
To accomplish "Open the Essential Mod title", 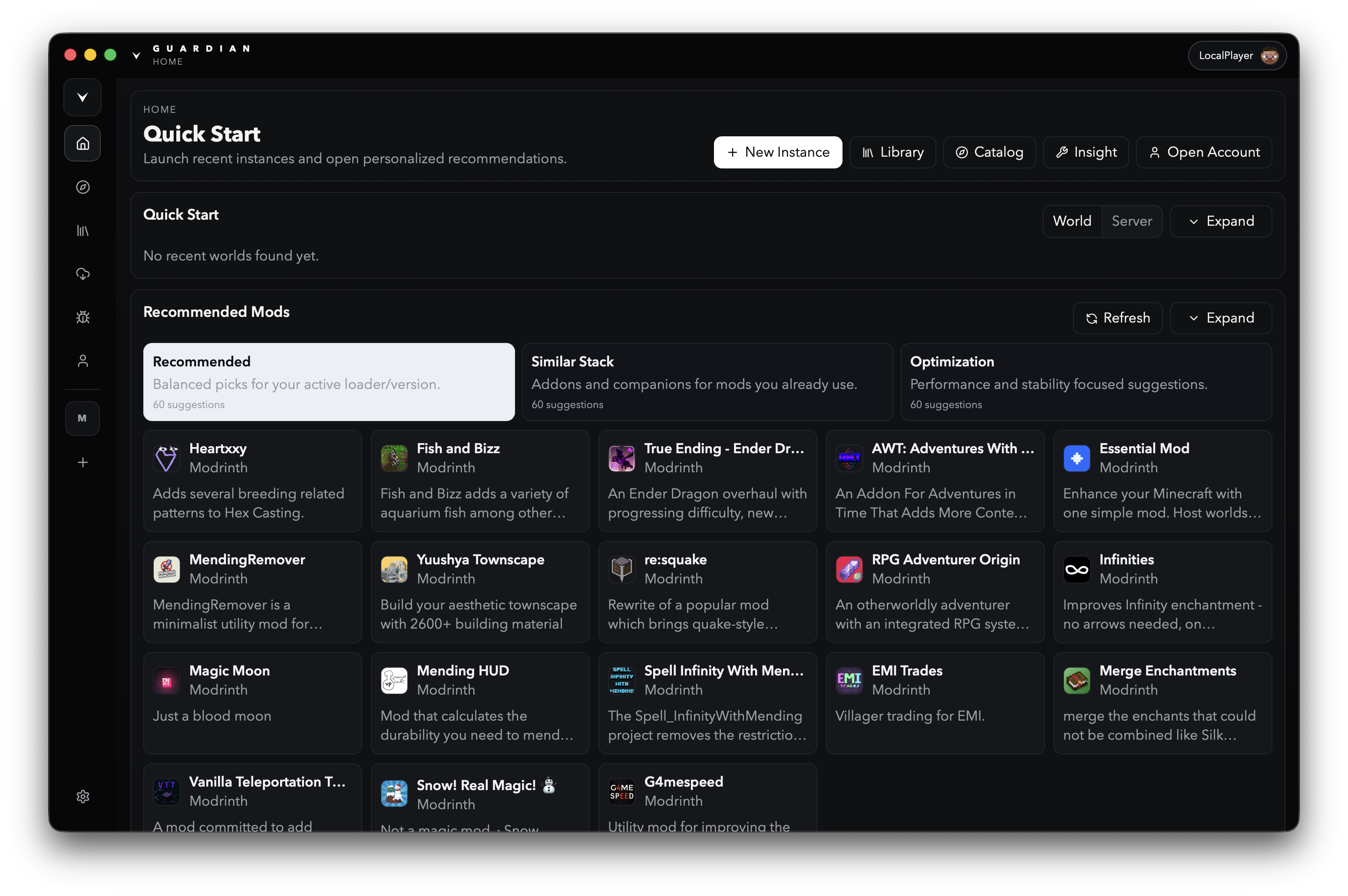I will (1144, 448).
